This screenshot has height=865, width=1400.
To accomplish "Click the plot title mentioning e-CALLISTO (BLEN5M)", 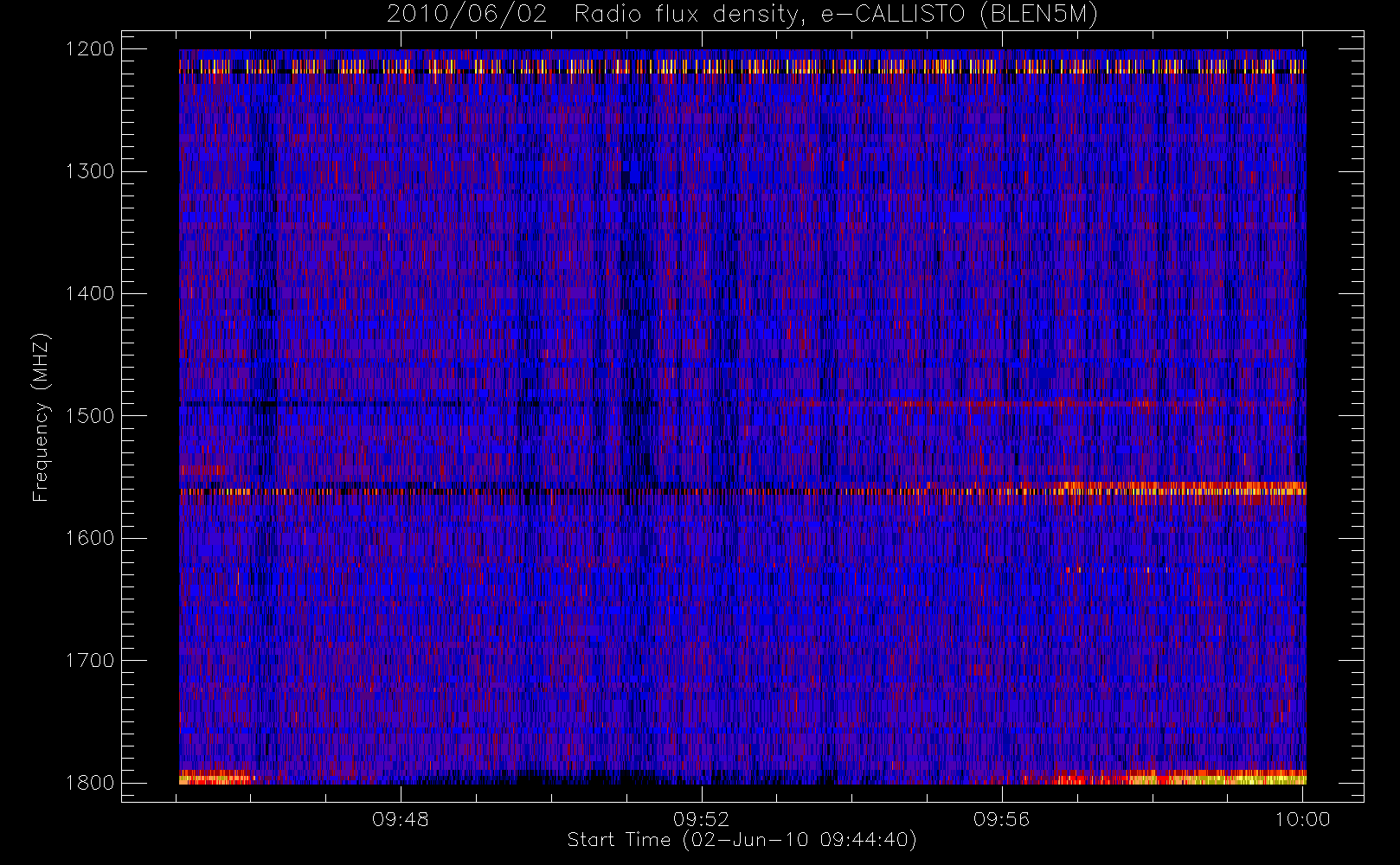I will click(742, 15).
